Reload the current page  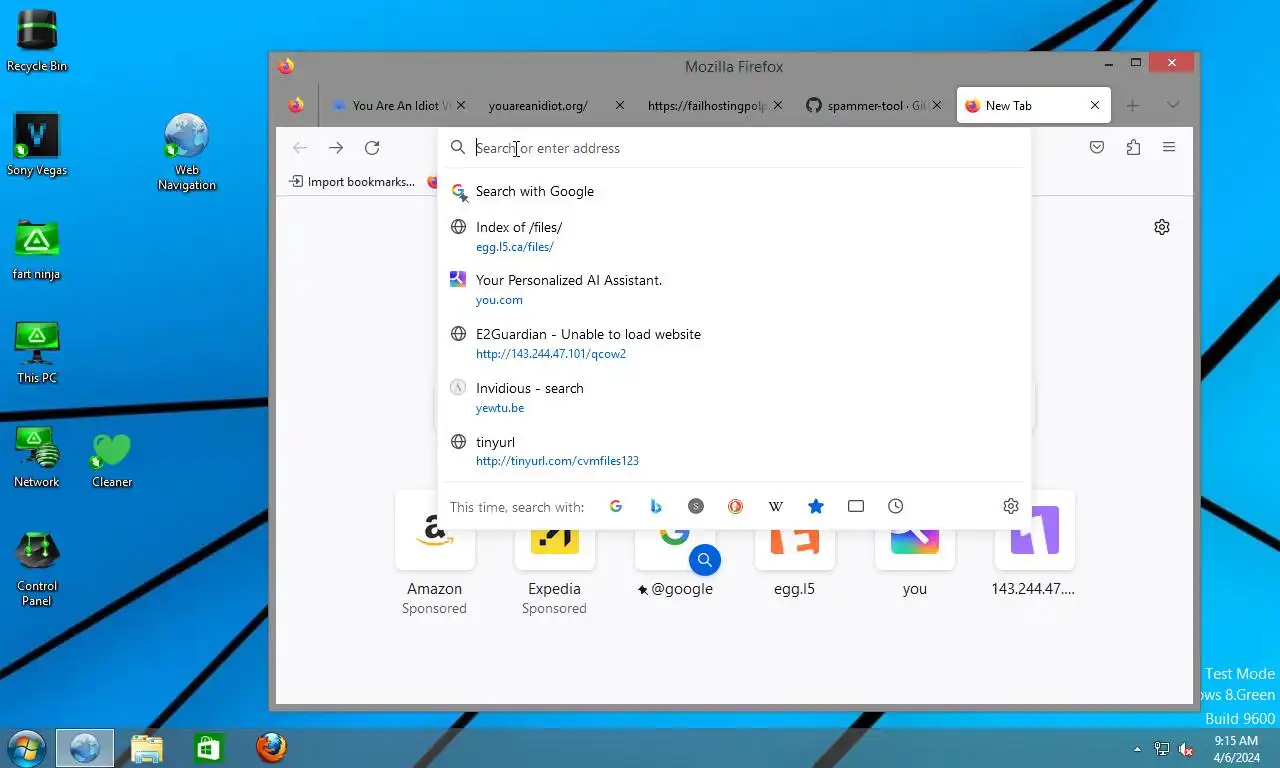click(372, 148)
